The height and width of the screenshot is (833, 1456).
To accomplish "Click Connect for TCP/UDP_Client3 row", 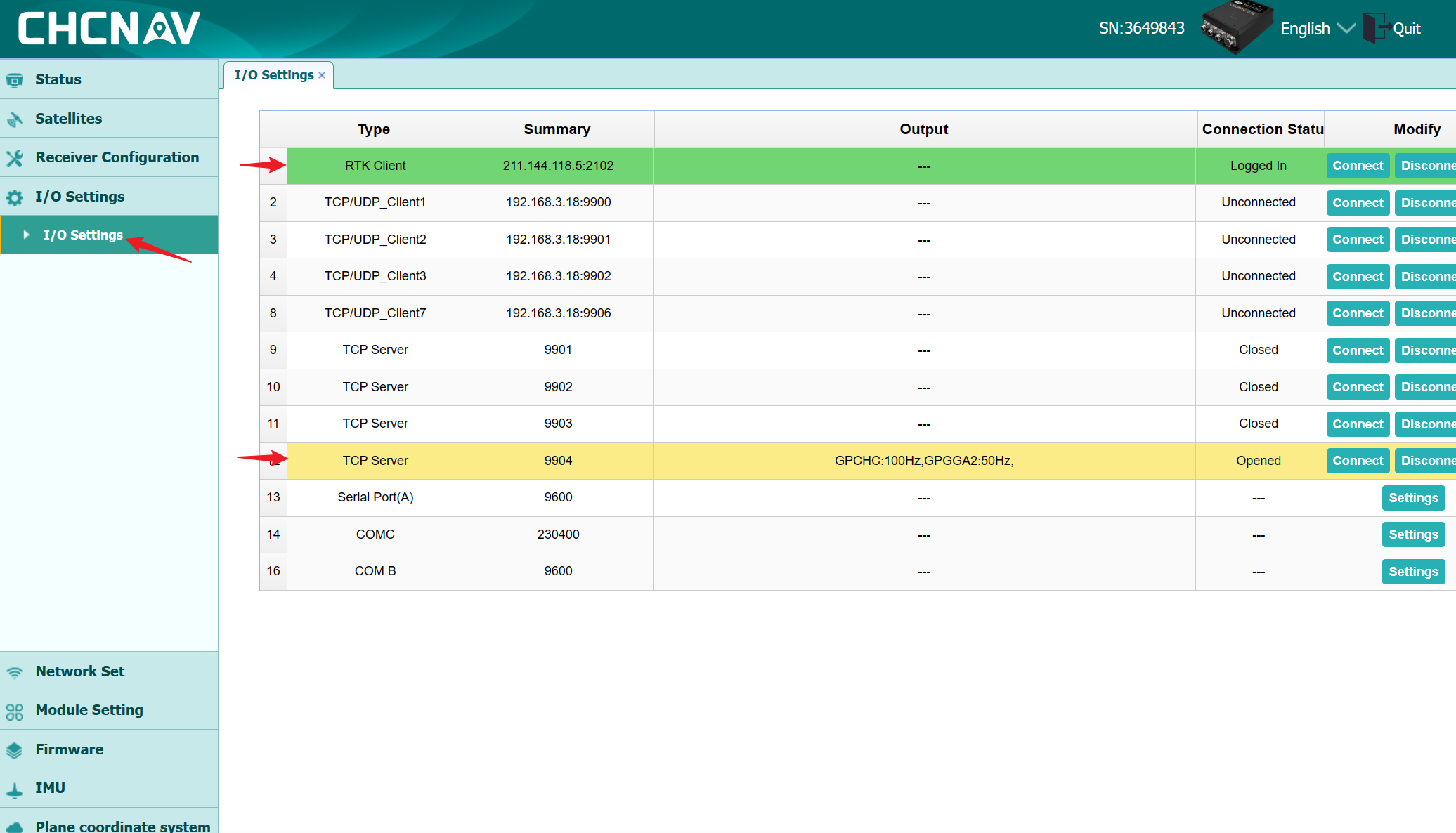I will 1358,277.
